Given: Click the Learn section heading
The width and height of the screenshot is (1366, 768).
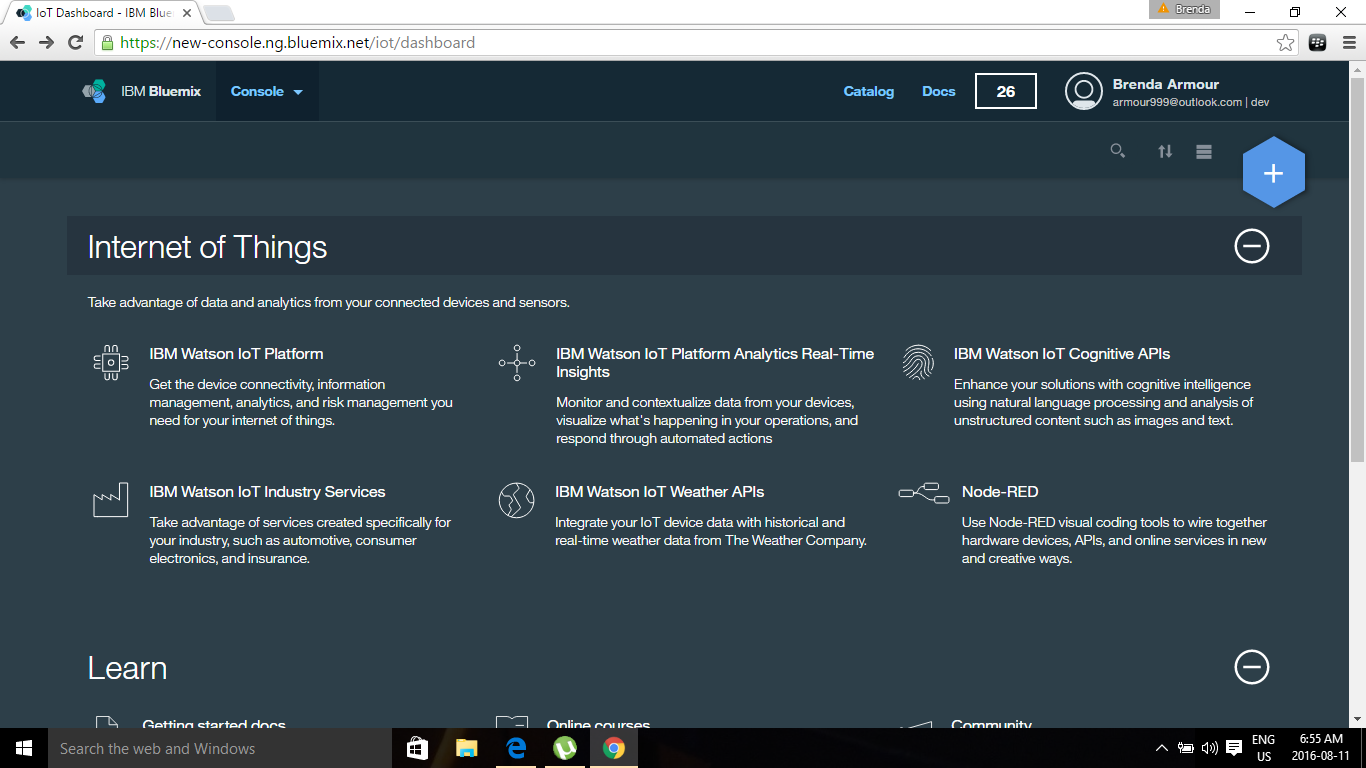Looking at the screenshot, I should click(x=127, y=668).
